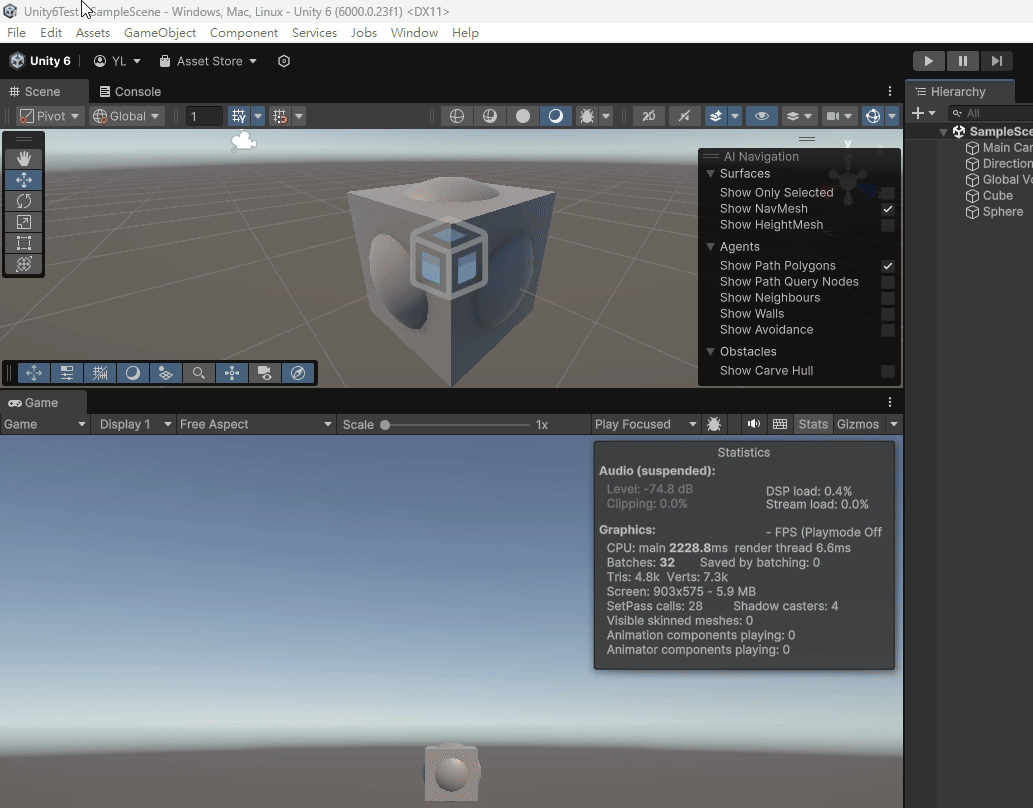Select the Scale tool
The image size is (1033, 808).
[x=24, y=222]
